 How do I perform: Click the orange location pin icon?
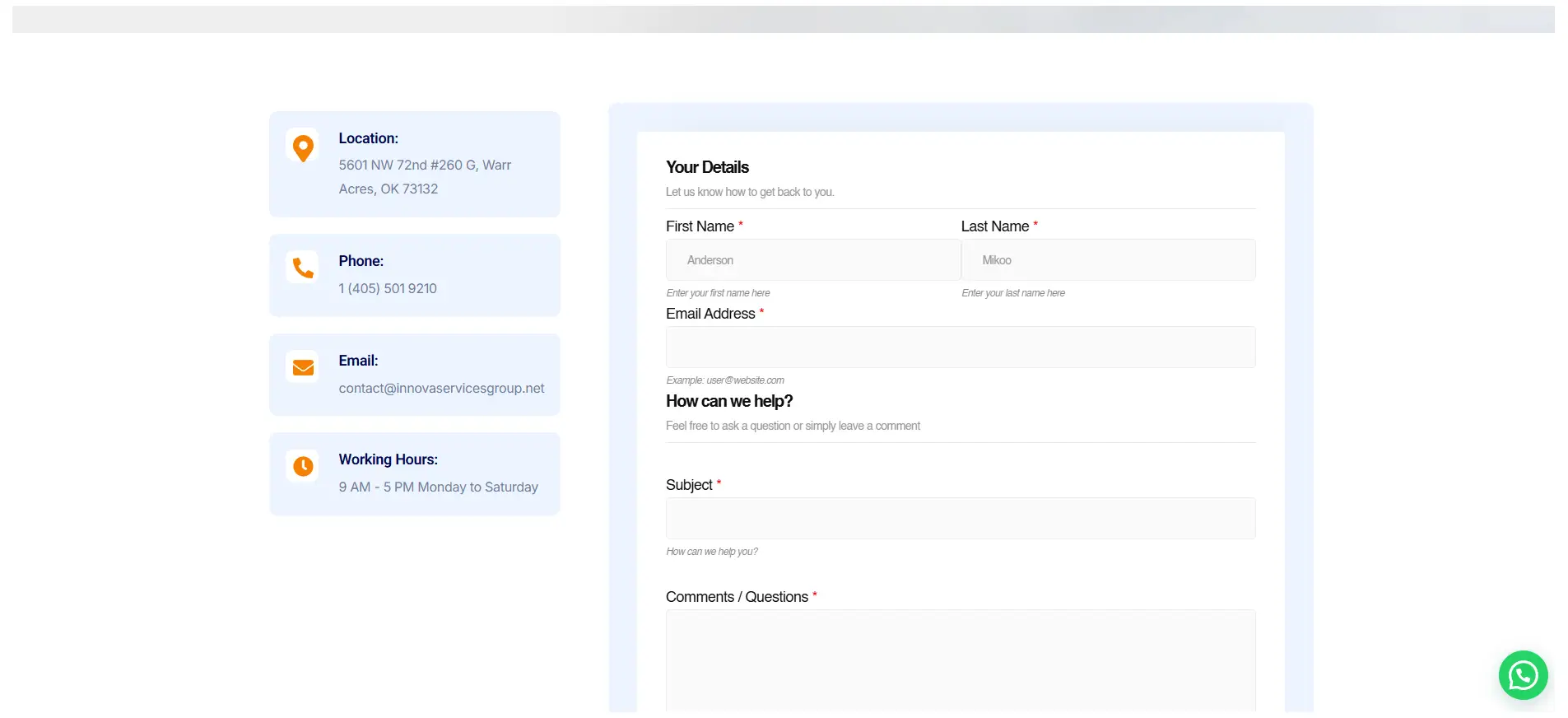click(303, 147)
